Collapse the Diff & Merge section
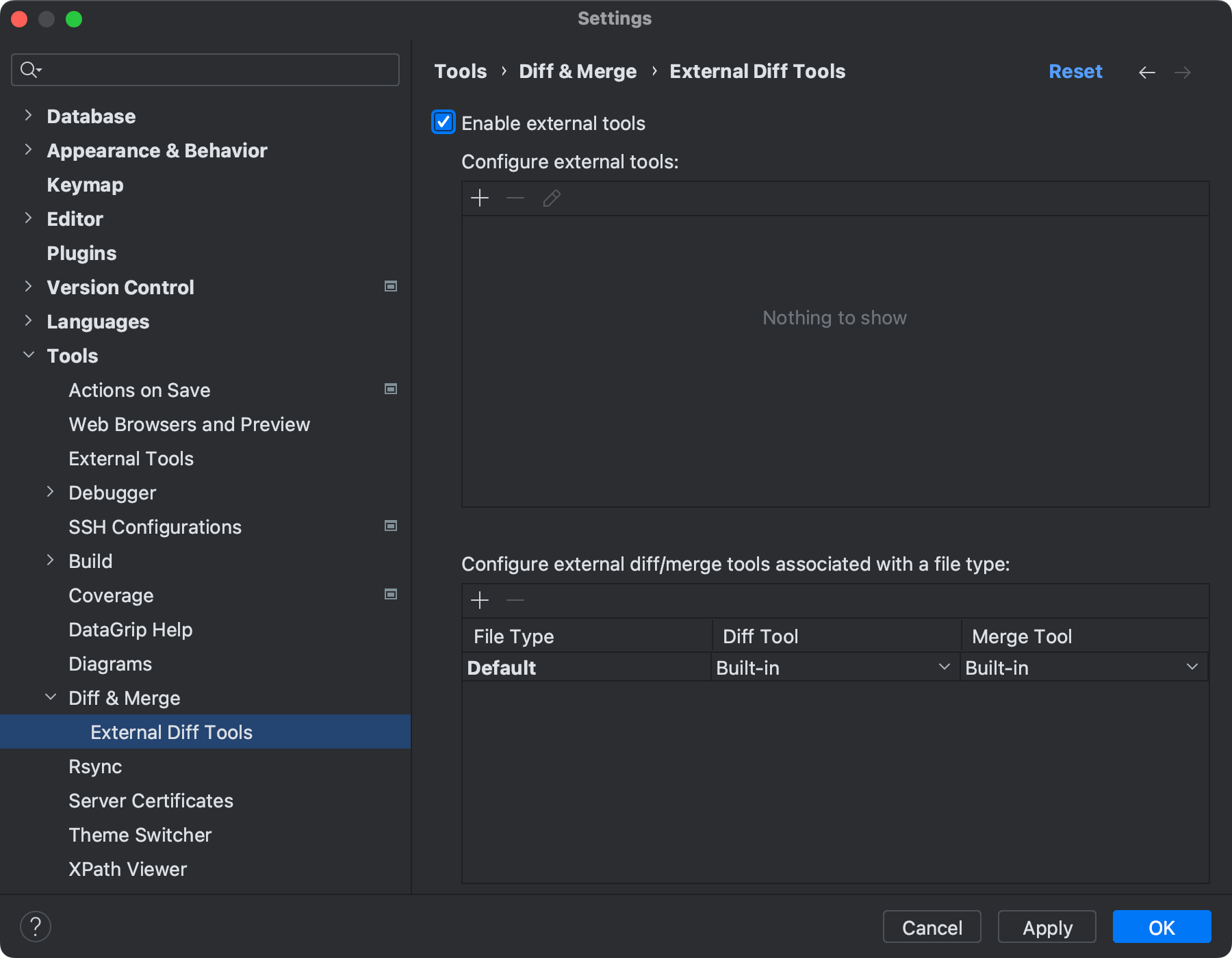The width and height of the screenshot is (1232, 958). (51, 697)
